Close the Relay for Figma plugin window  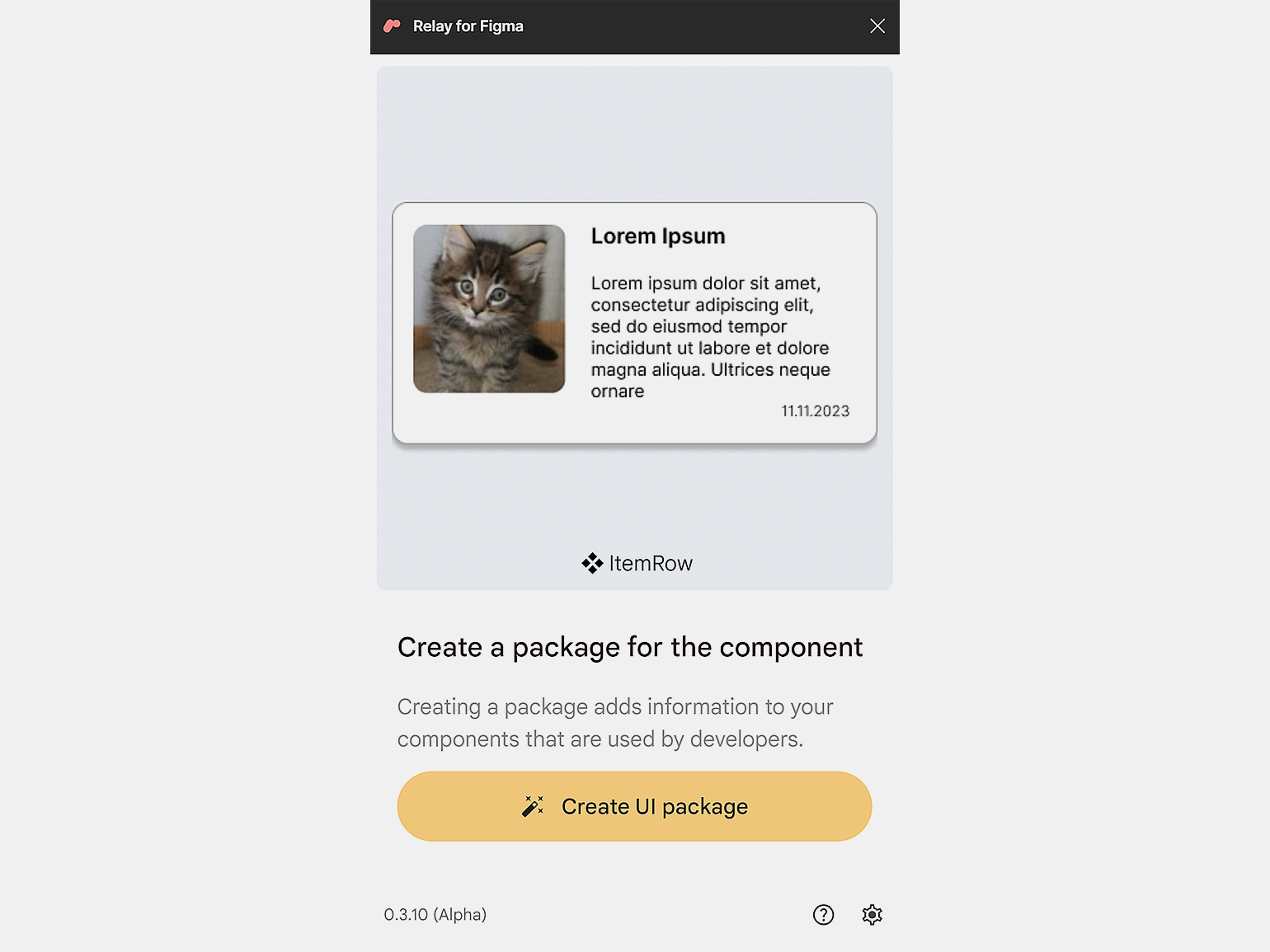click(x=877, y=26)
